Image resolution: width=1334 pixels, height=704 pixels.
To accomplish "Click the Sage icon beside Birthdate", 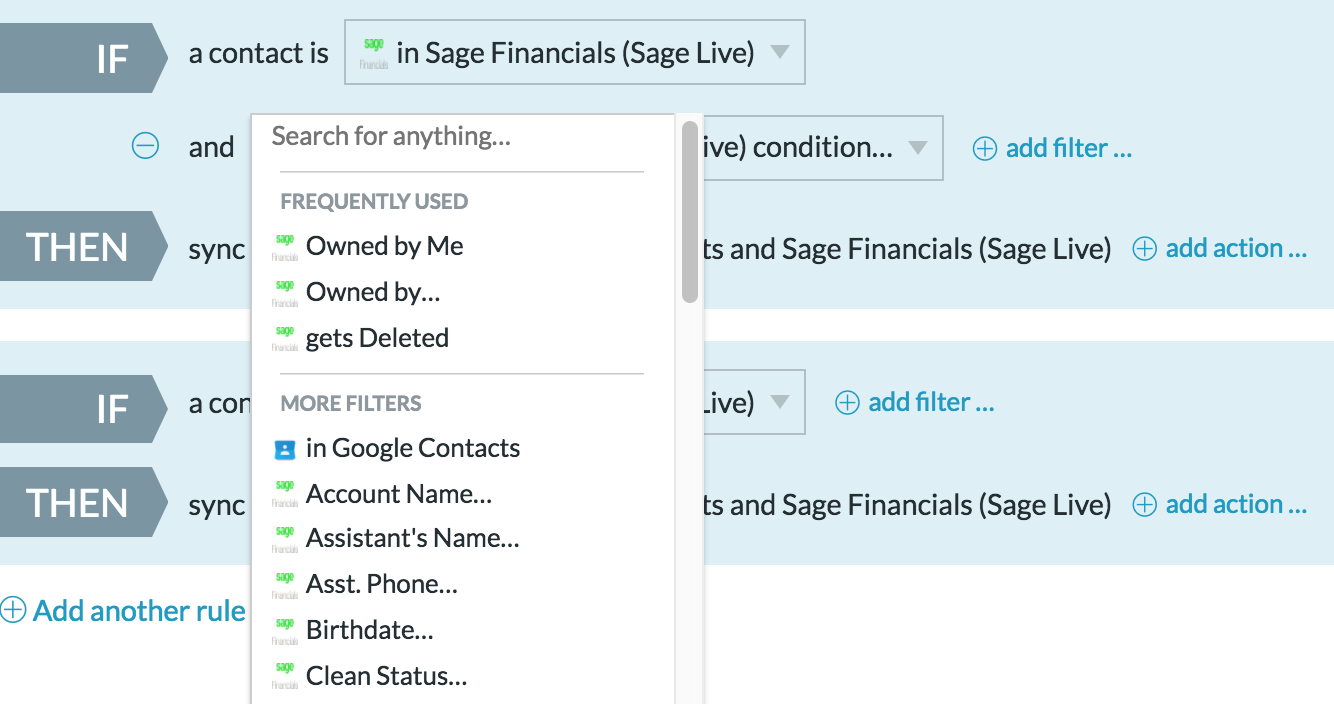I will click(285, 631).
